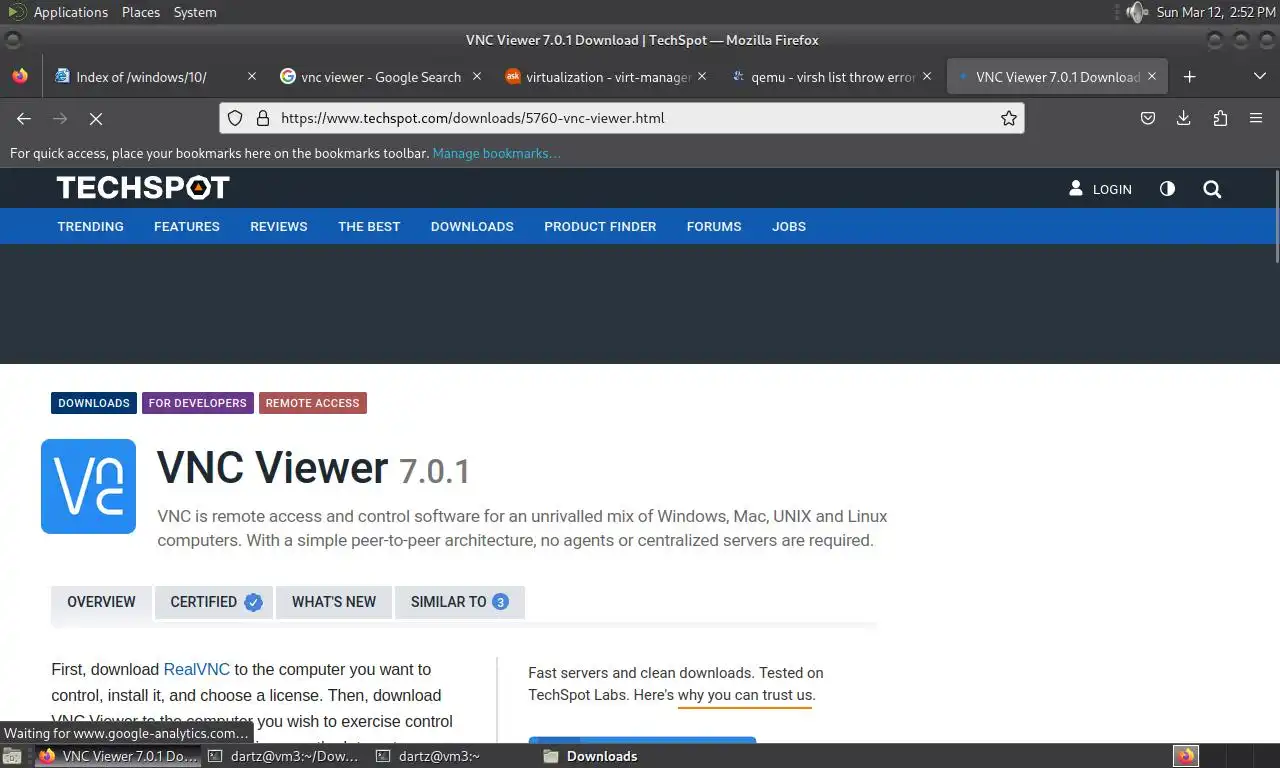Click the Manage bookmarks link

[x=496, y=153]
